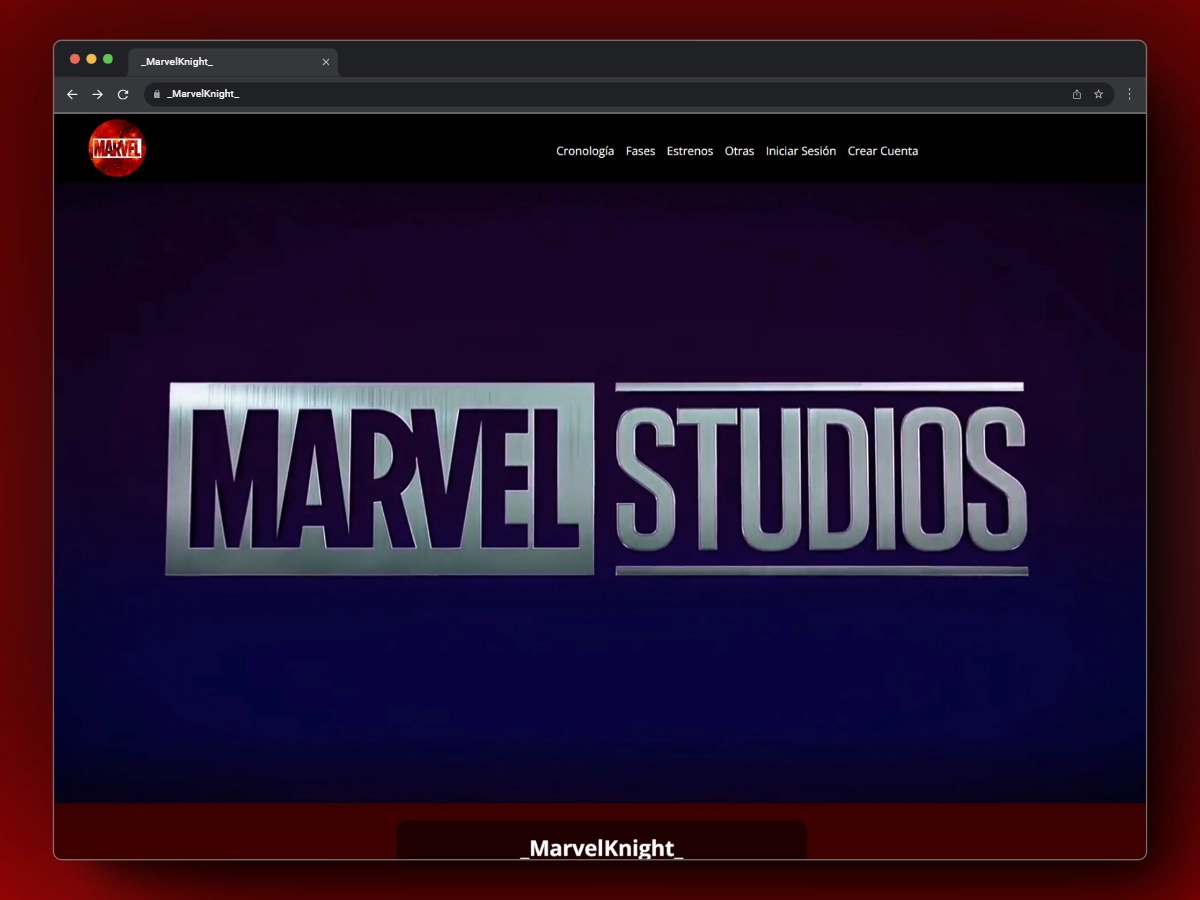Select the _MarvelKnight_ browser tab
Viewport: 1200px width, 900px height.
coord(233,62)
